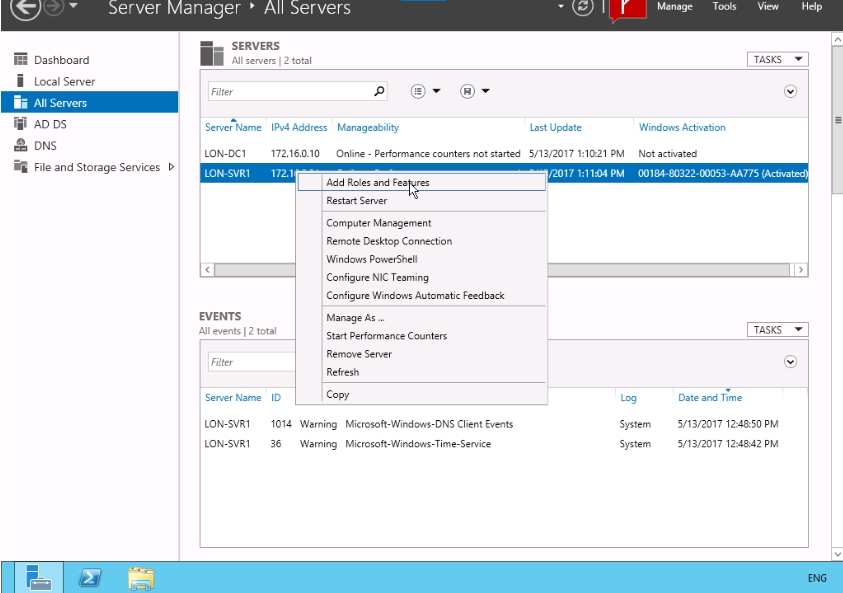
Task: Sort servers by the Last Update column
Action: point(555,128)
